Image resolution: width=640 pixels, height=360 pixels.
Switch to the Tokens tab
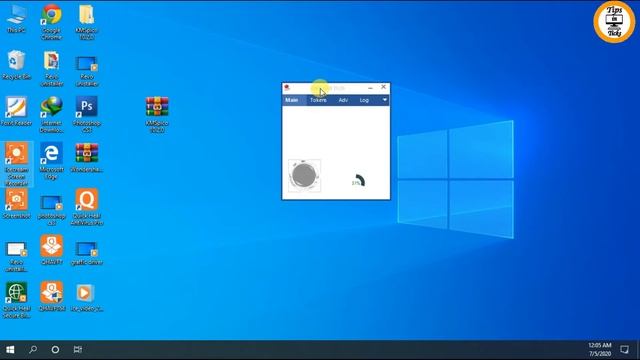coord(318,100)
